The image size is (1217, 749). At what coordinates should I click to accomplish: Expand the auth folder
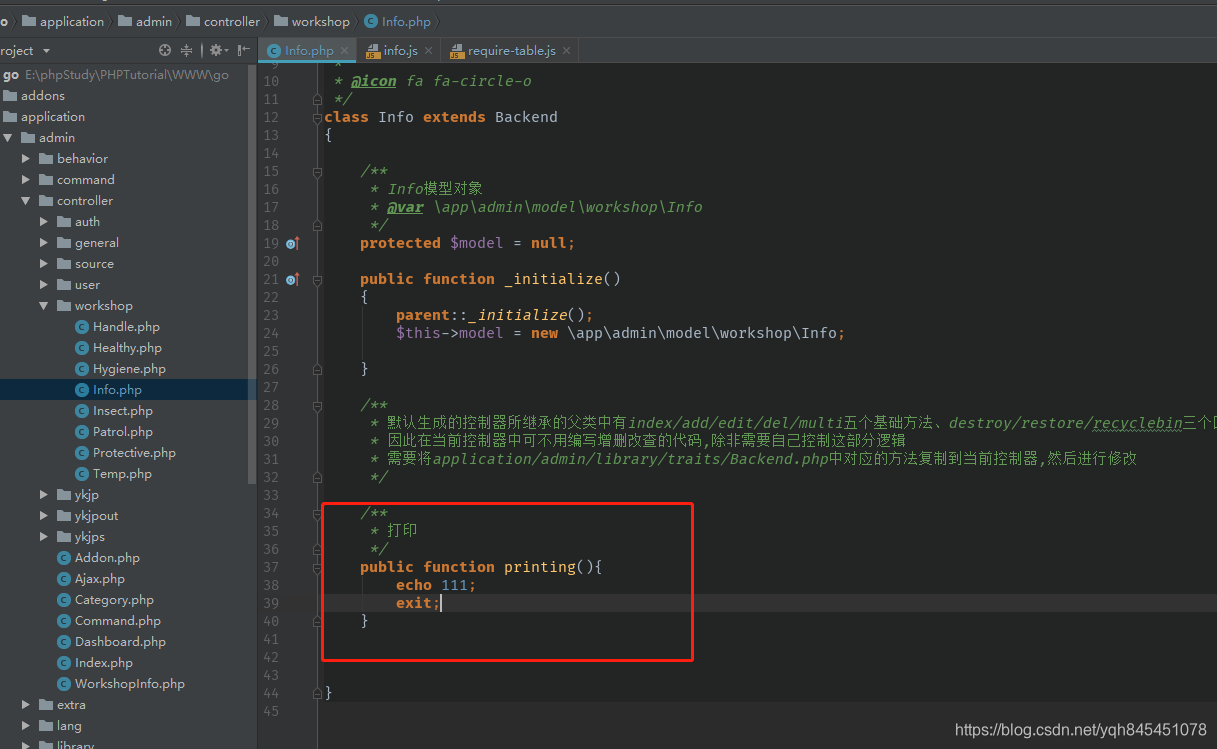44,222
